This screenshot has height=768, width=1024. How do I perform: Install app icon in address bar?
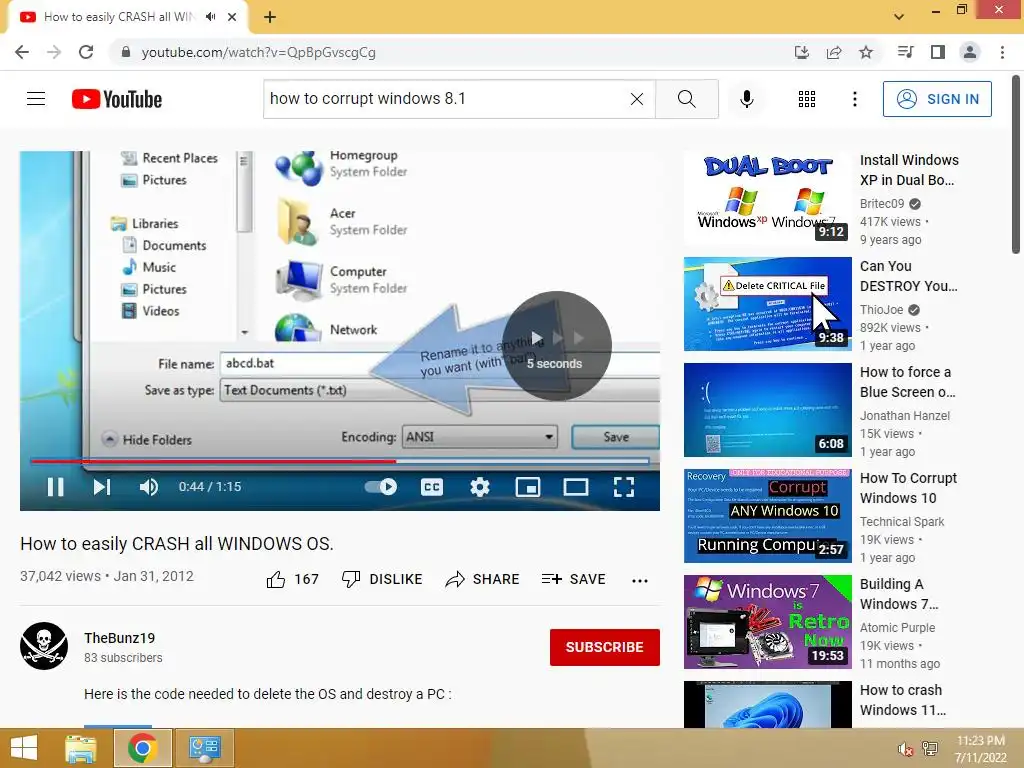pos(801,52)
